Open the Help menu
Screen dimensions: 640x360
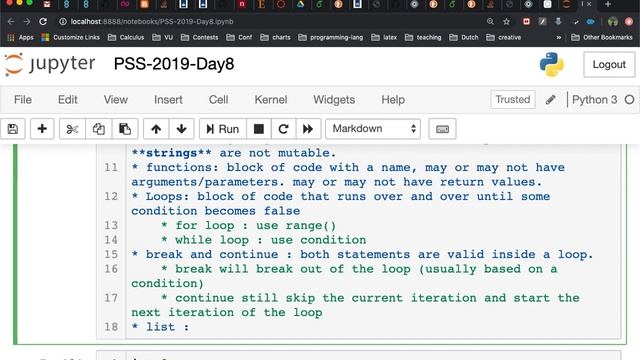[x=393, y=100]
